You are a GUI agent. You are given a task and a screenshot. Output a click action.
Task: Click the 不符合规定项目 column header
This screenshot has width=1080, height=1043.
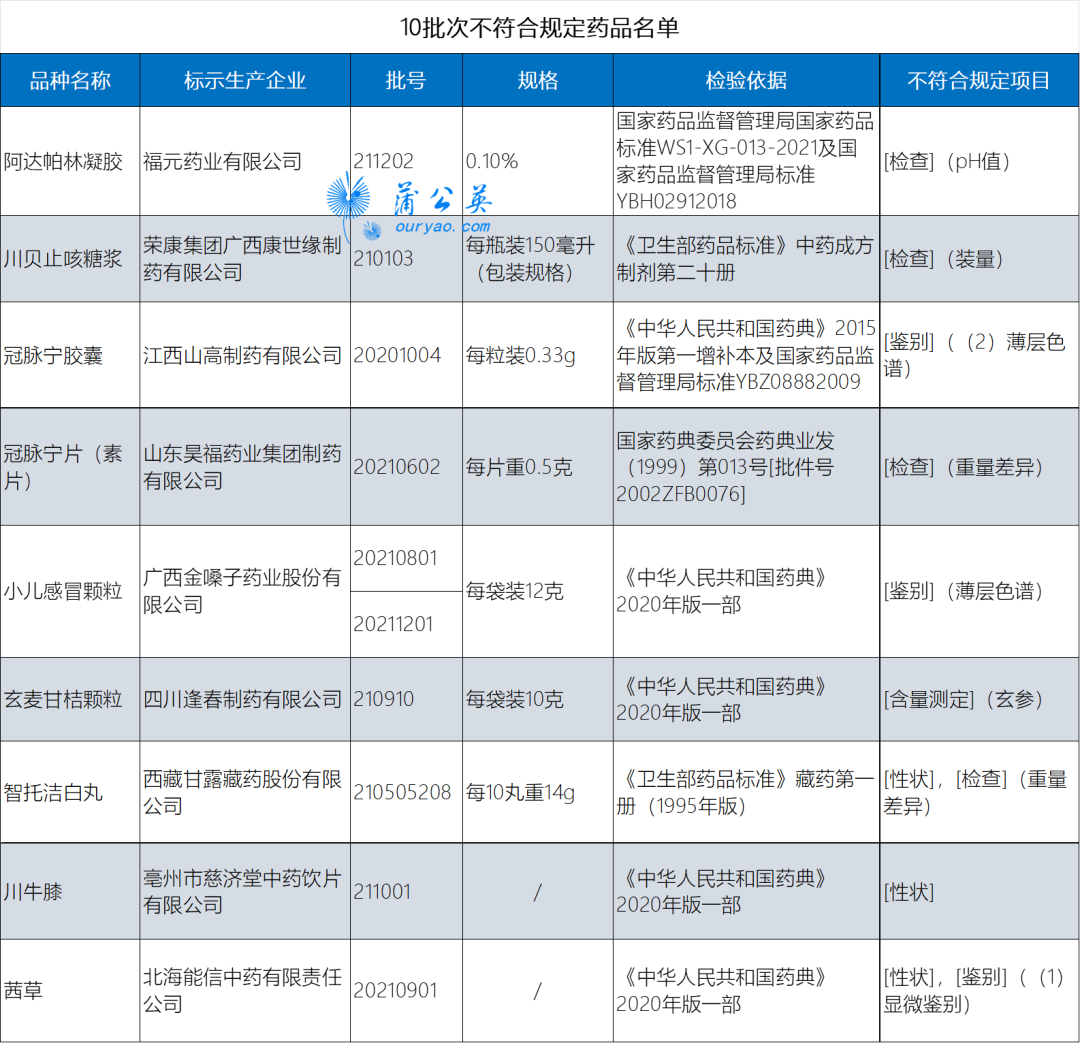point(979,81)
